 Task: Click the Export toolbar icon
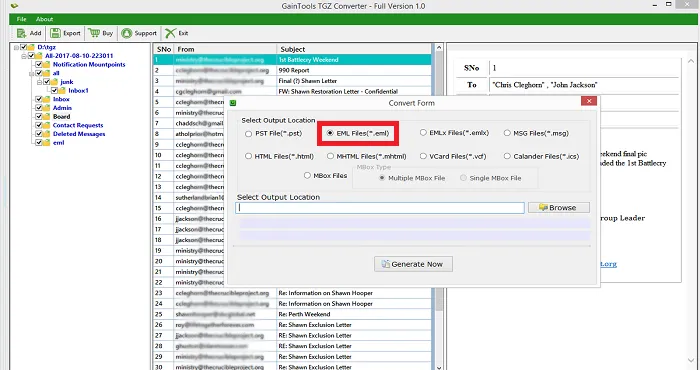click(x=55, y=33)
